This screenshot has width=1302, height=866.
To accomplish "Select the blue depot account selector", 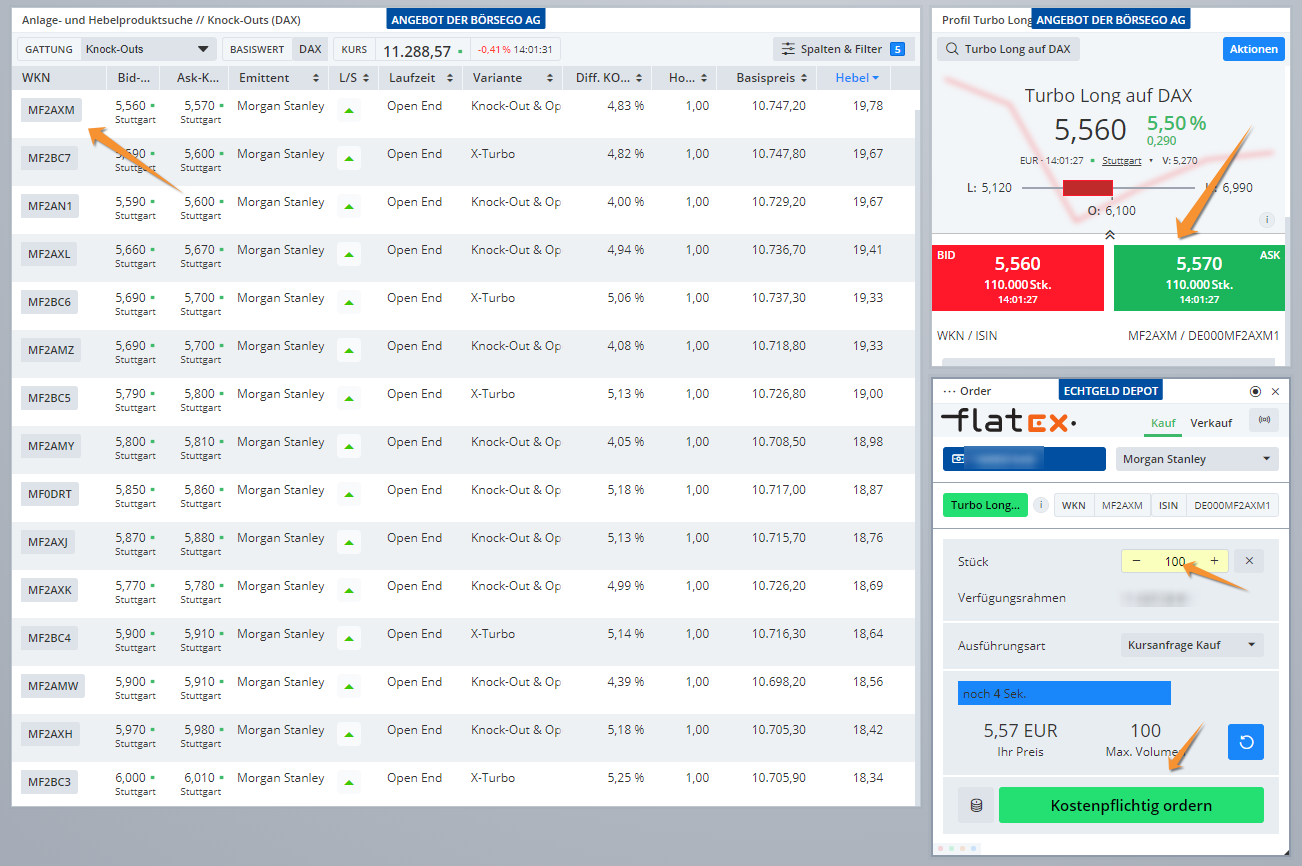I will pyautogui.click(x=1024, y=459).
